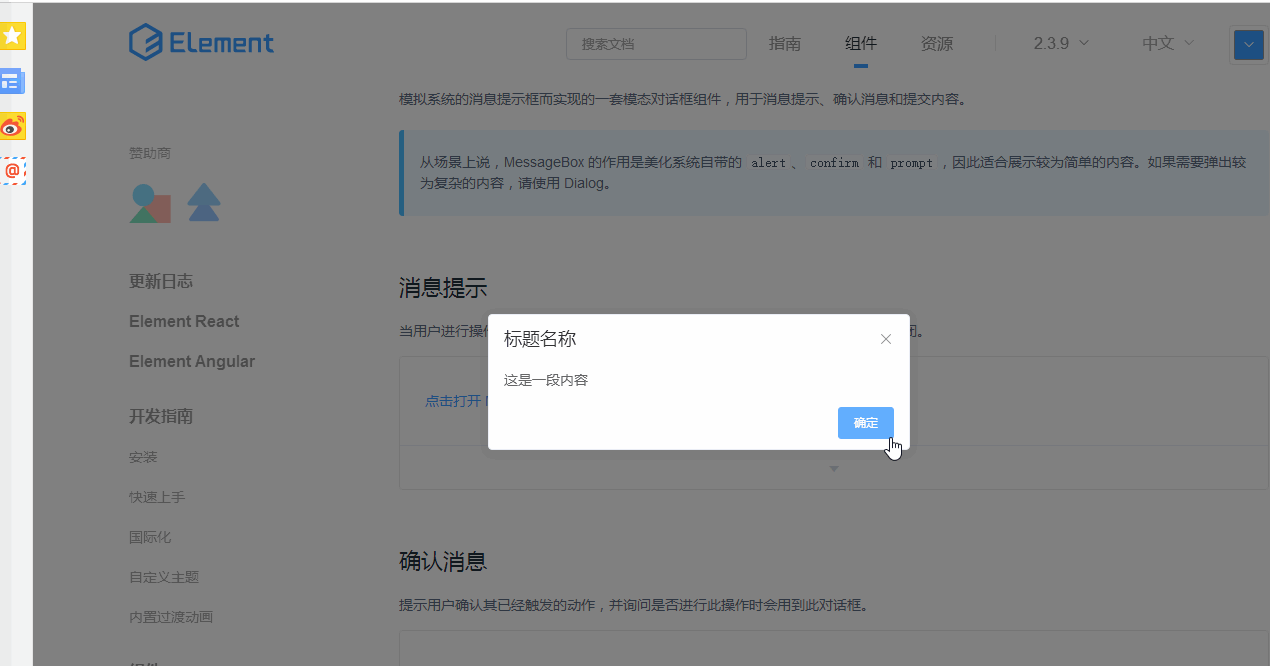
Task: Confirm the dialog with the 确定 button
Action: [x=865, y=422]
